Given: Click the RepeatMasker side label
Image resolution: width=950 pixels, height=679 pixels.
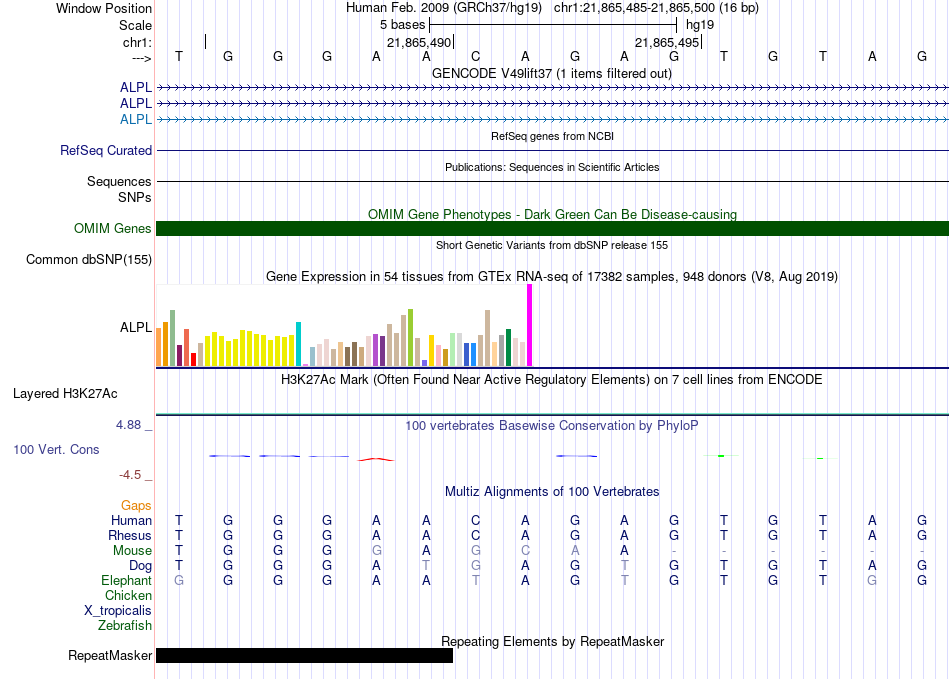Looking at the screenshot, I should tap(110, 655).
